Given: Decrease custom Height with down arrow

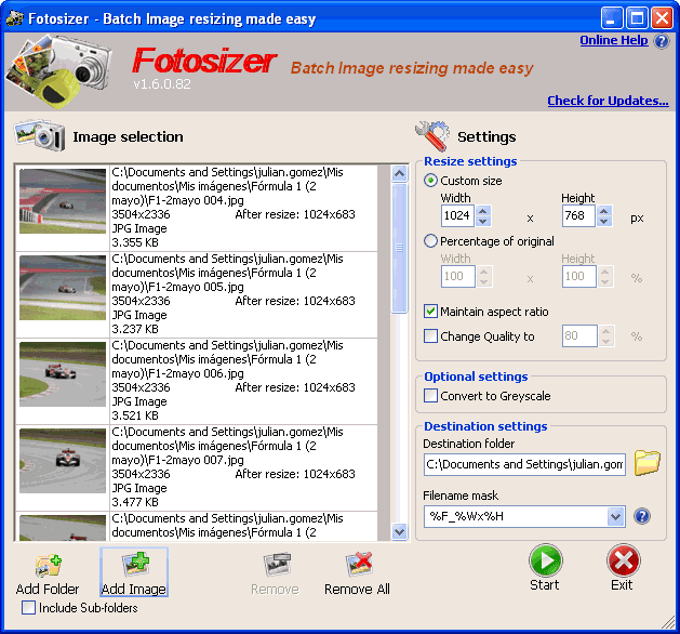Looking at the screenshot, I should [604, 221].
